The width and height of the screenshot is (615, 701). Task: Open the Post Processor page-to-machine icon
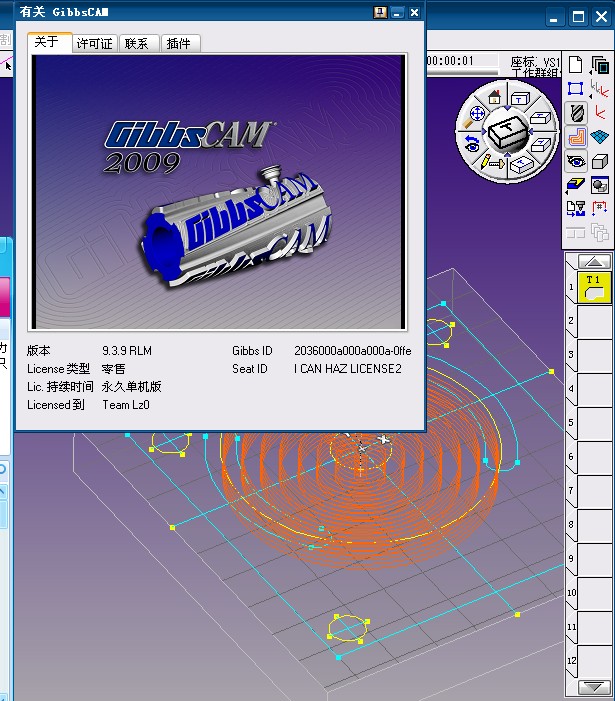click(x=576, y=208)
